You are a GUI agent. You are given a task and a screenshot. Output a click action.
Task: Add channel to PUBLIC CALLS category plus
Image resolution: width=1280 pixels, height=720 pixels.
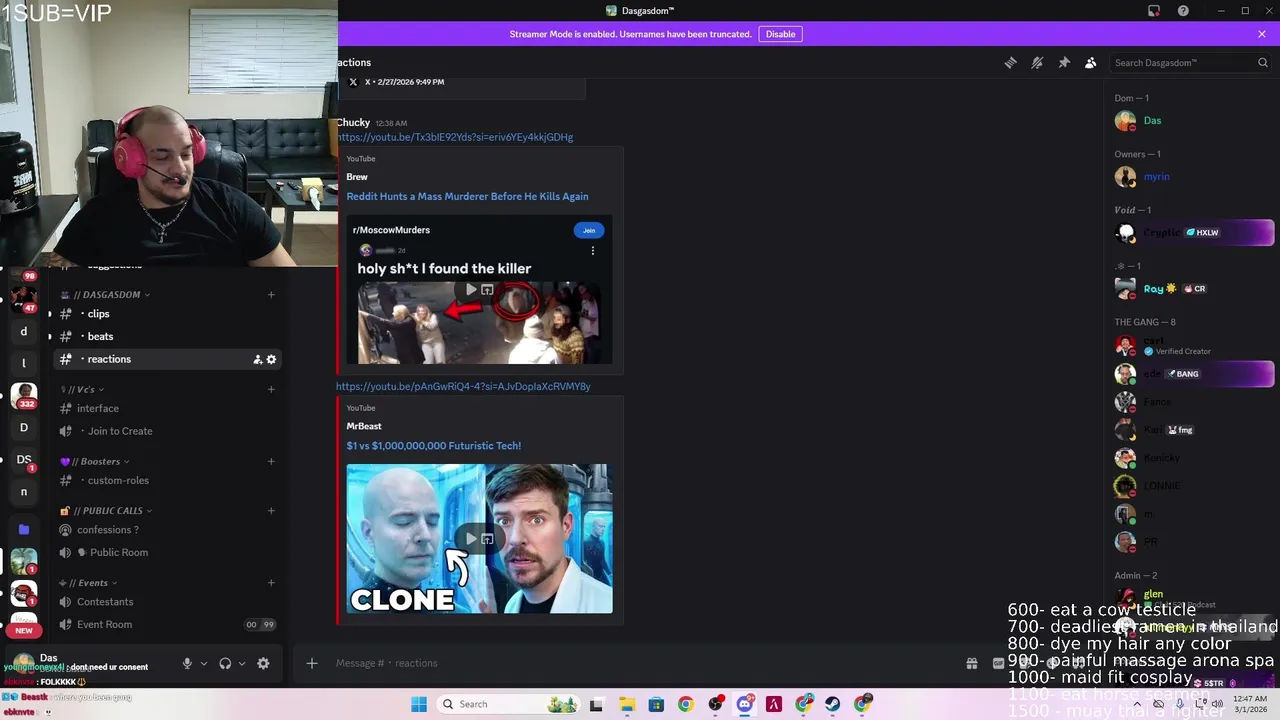pyautogui.click(x=271, y=511)
